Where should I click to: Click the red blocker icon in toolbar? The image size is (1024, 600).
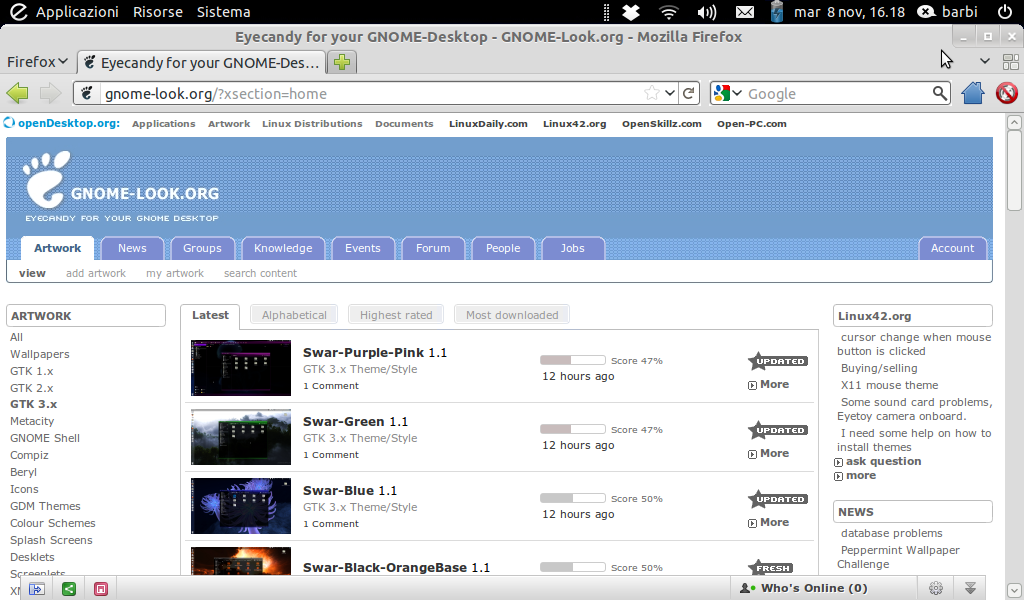1006,93
